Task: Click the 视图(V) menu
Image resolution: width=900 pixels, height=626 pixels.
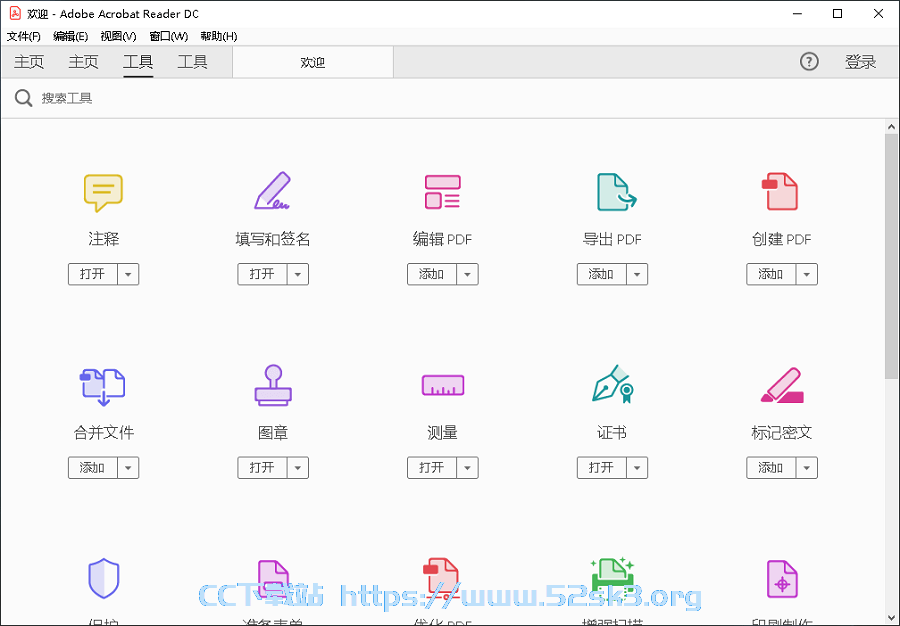Action: pyautogui.click(x=118, y=36)
